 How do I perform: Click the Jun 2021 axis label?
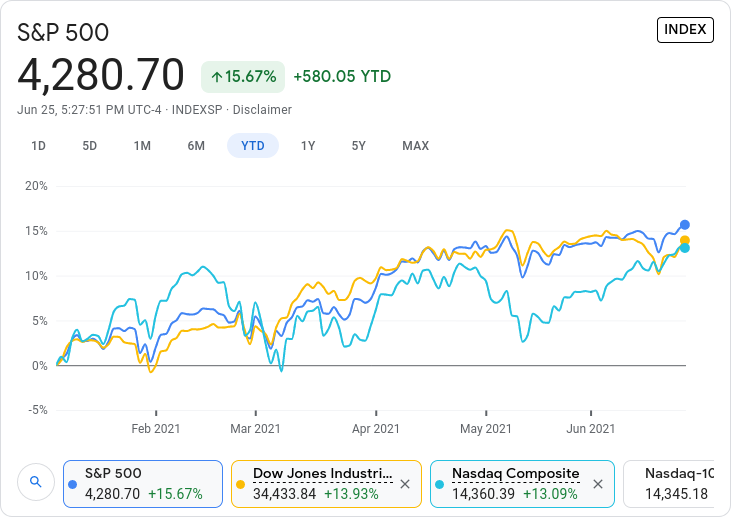pyautogui.click(x=591, y=429)
